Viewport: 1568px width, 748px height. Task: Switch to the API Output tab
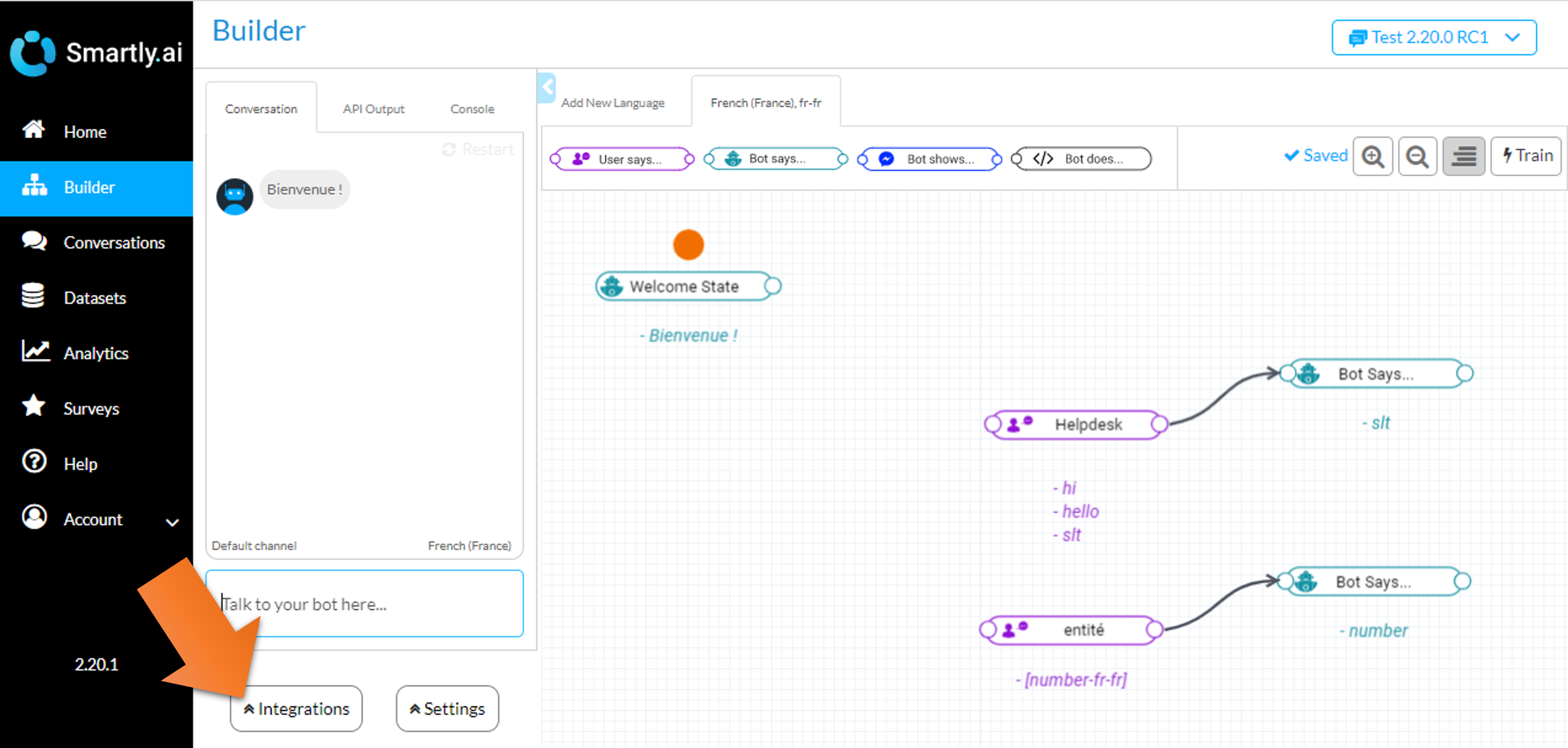pyautogui.click(x=373, y=109)
